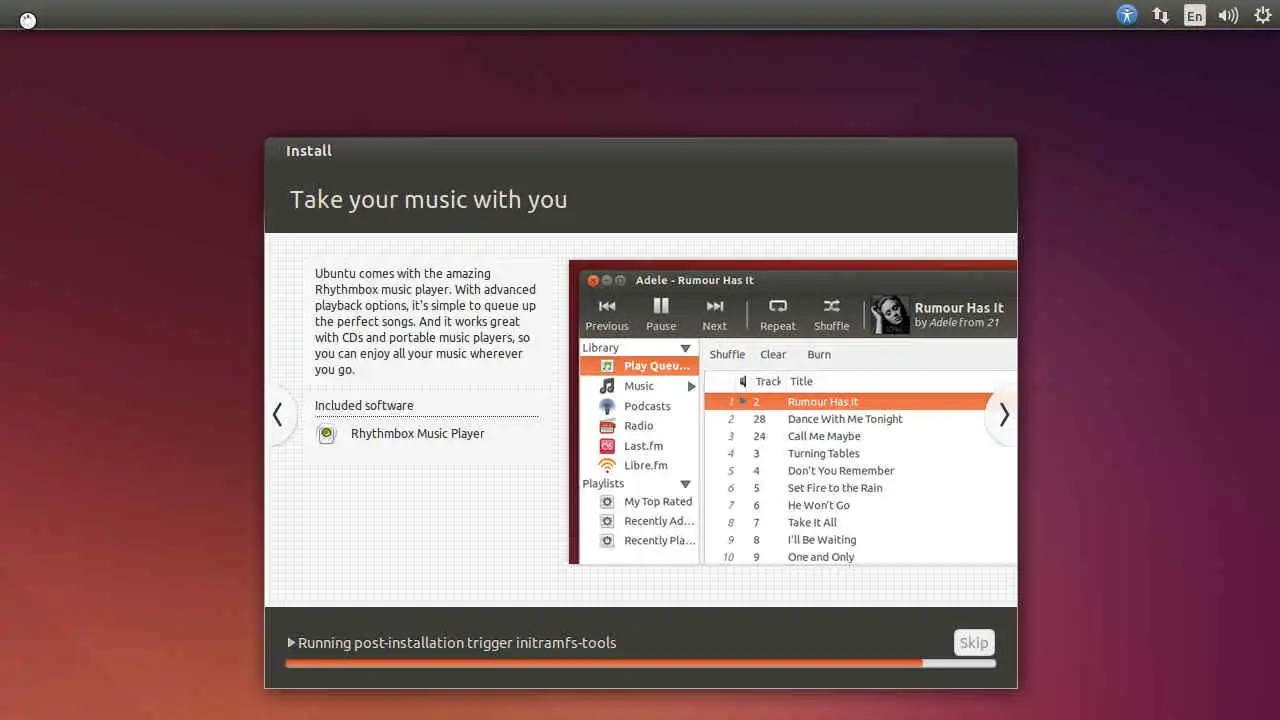
Task: Open the Recently Played playlist
Action: pos(659,540)
